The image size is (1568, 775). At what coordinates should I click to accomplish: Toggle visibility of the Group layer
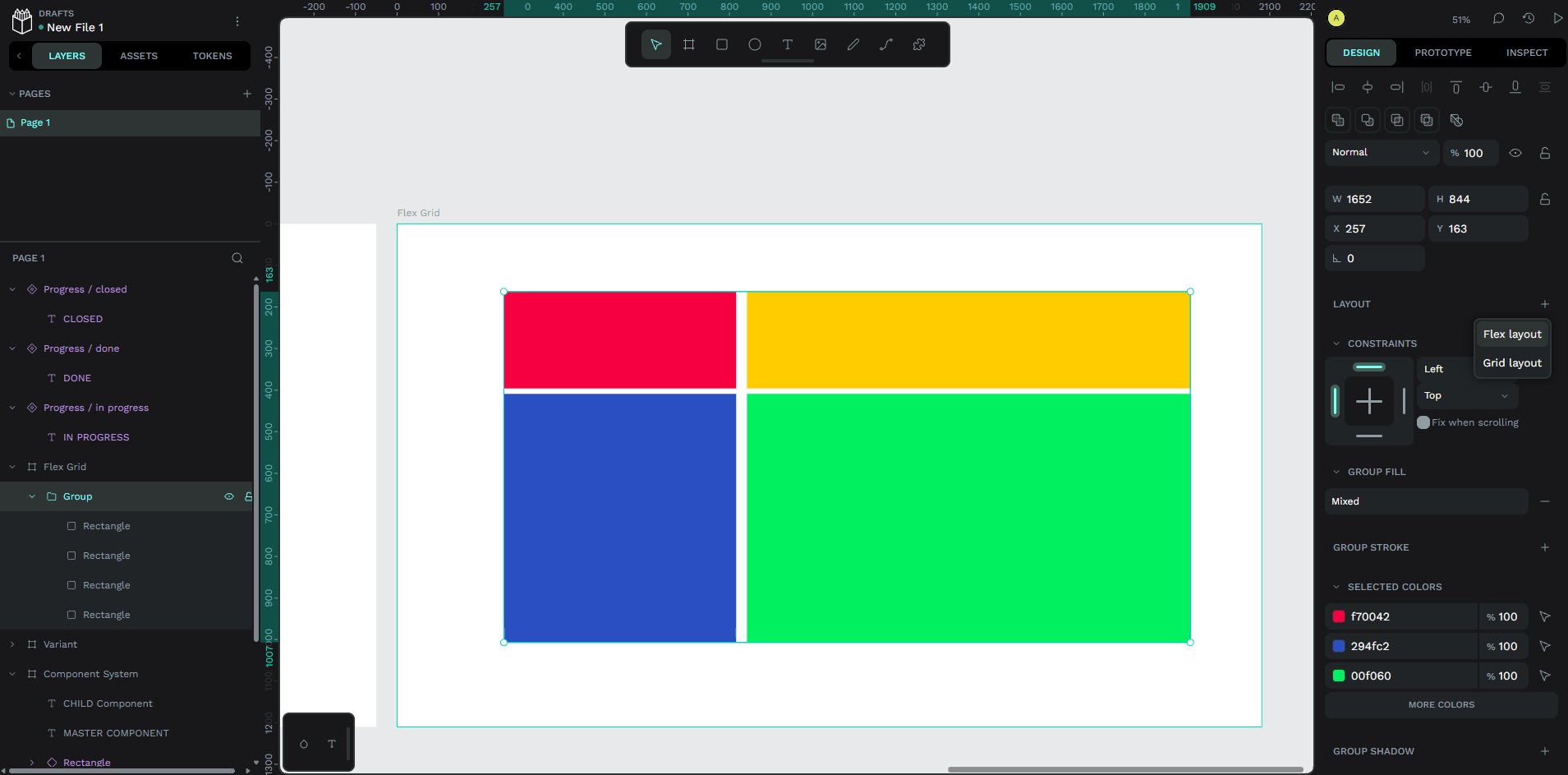229,496
